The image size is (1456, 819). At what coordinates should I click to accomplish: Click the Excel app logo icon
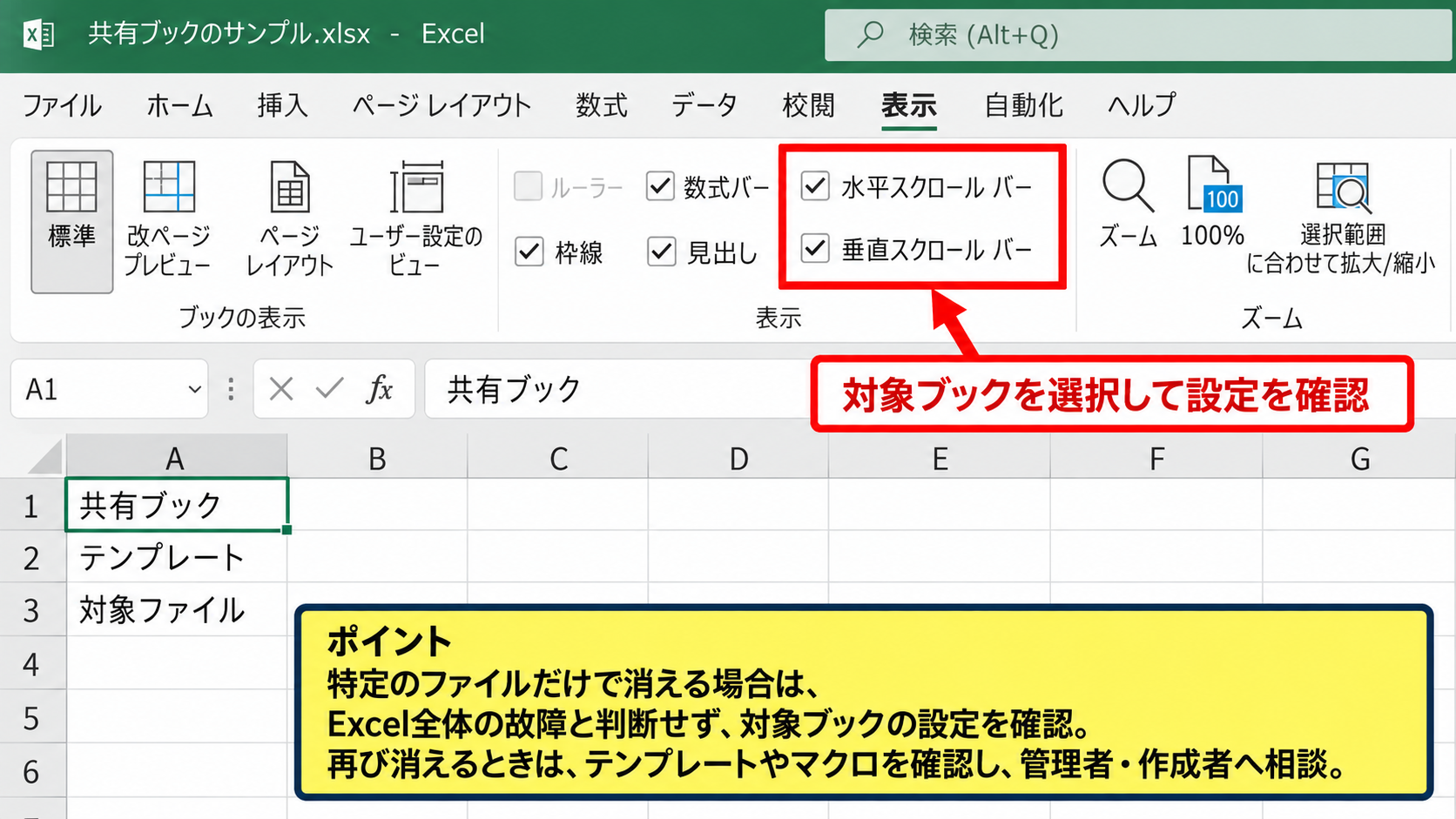(38, 35)
